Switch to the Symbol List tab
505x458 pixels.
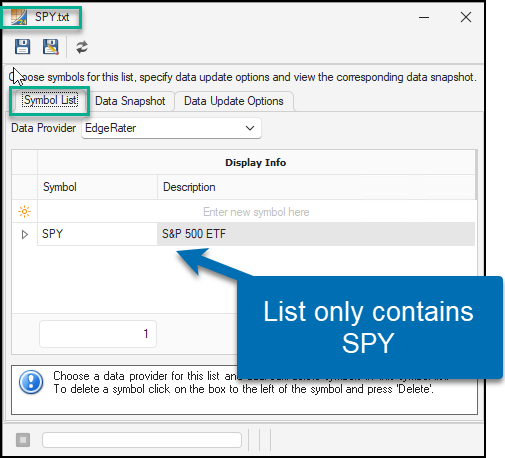[x=50, y=100]
